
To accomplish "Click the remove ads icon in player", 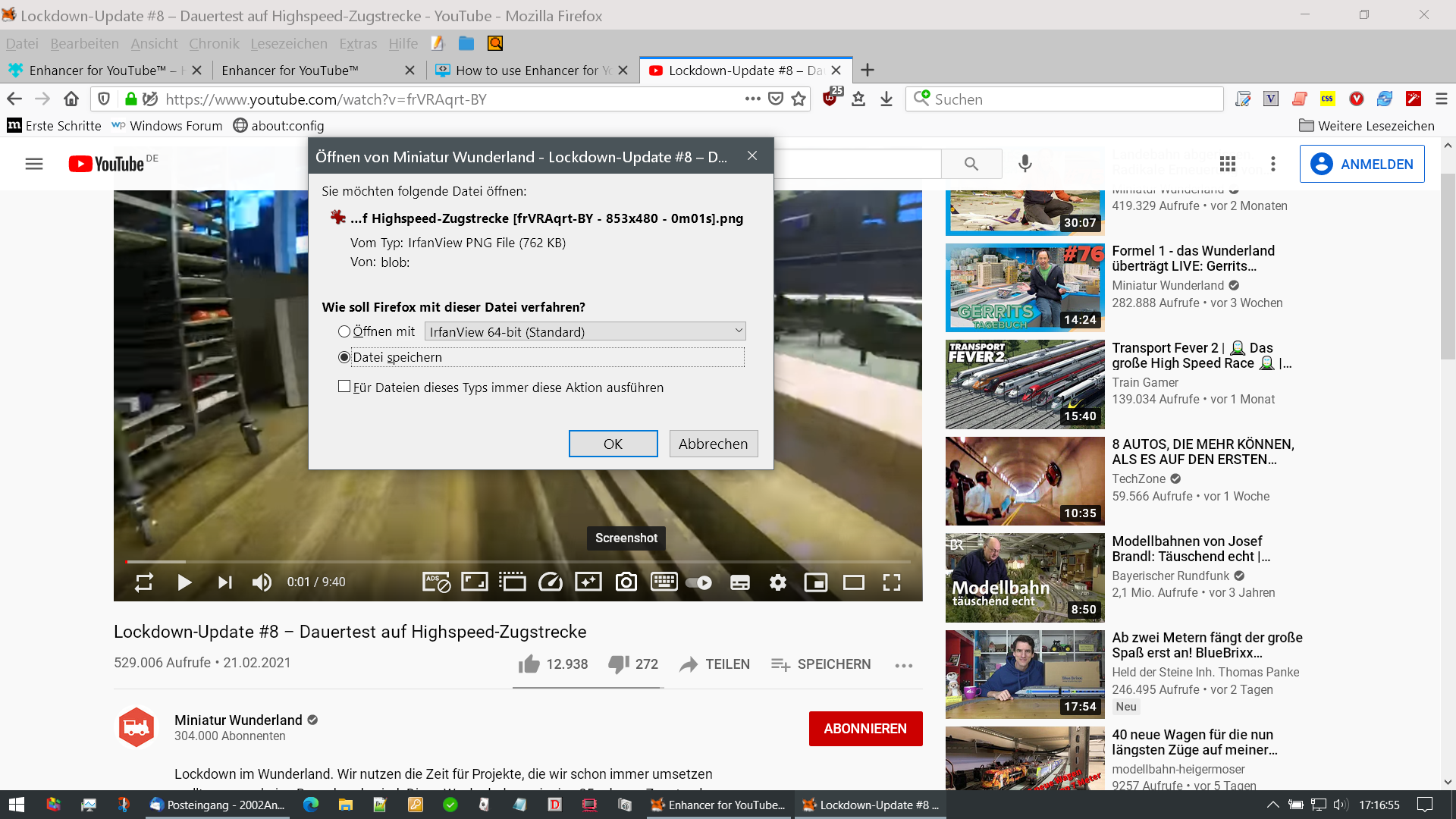I will point(437,582).
